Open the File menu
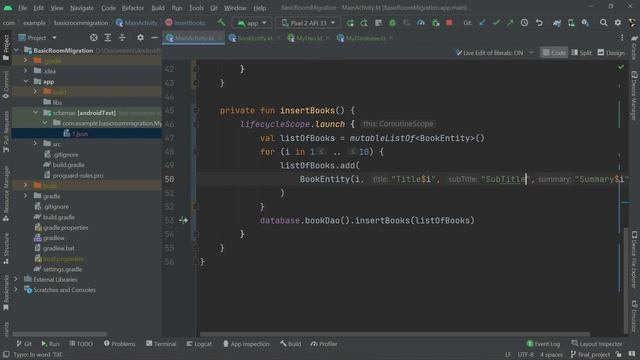This screenshot has width=640, height=360. [x=22, y=8]
